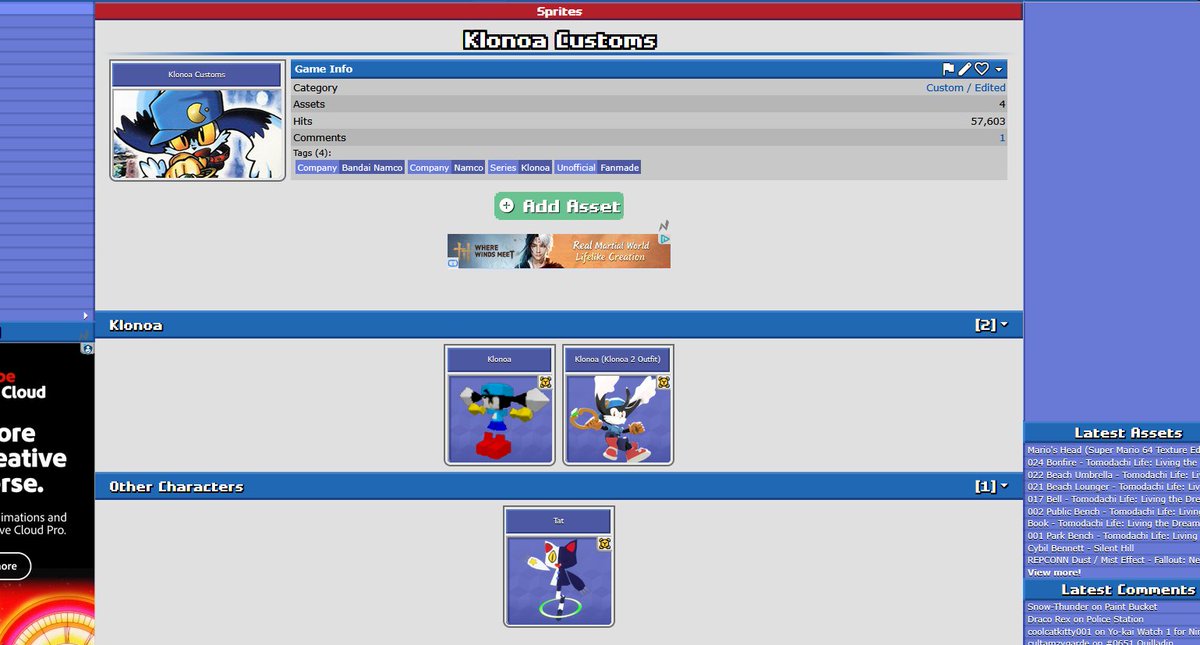Open the Sprites section header tab

click(x=559, y=11)
